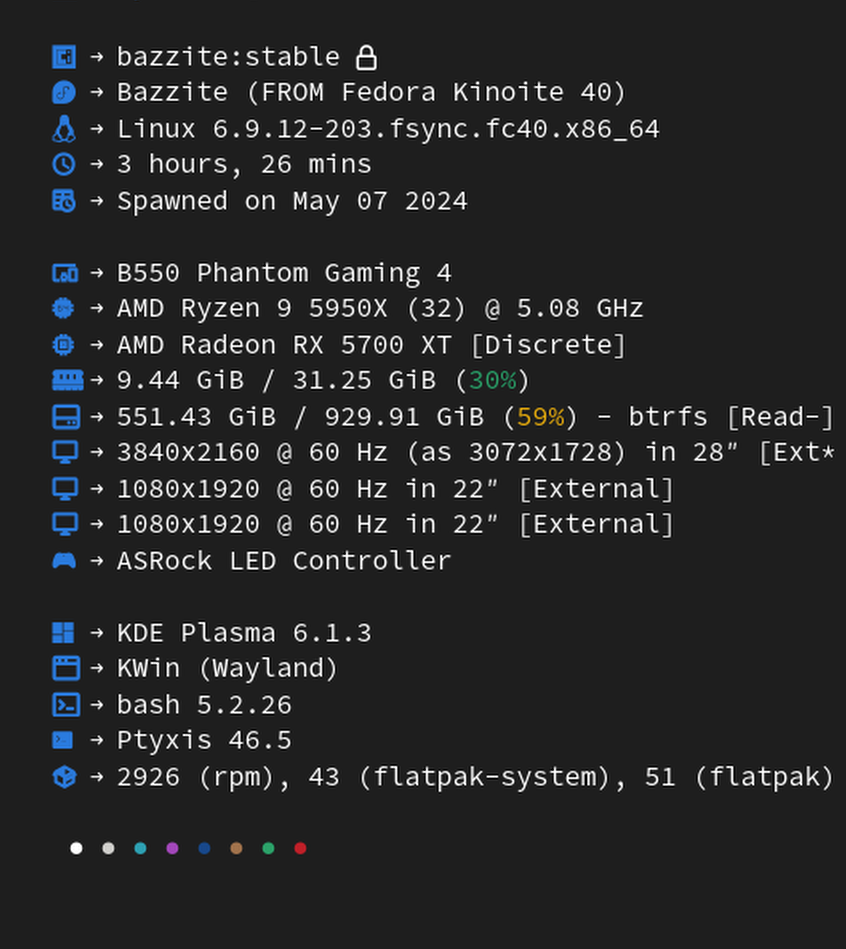Click the window icon beside KWin (Wayland)
The image size is (846, 949).
coord(64,669)
